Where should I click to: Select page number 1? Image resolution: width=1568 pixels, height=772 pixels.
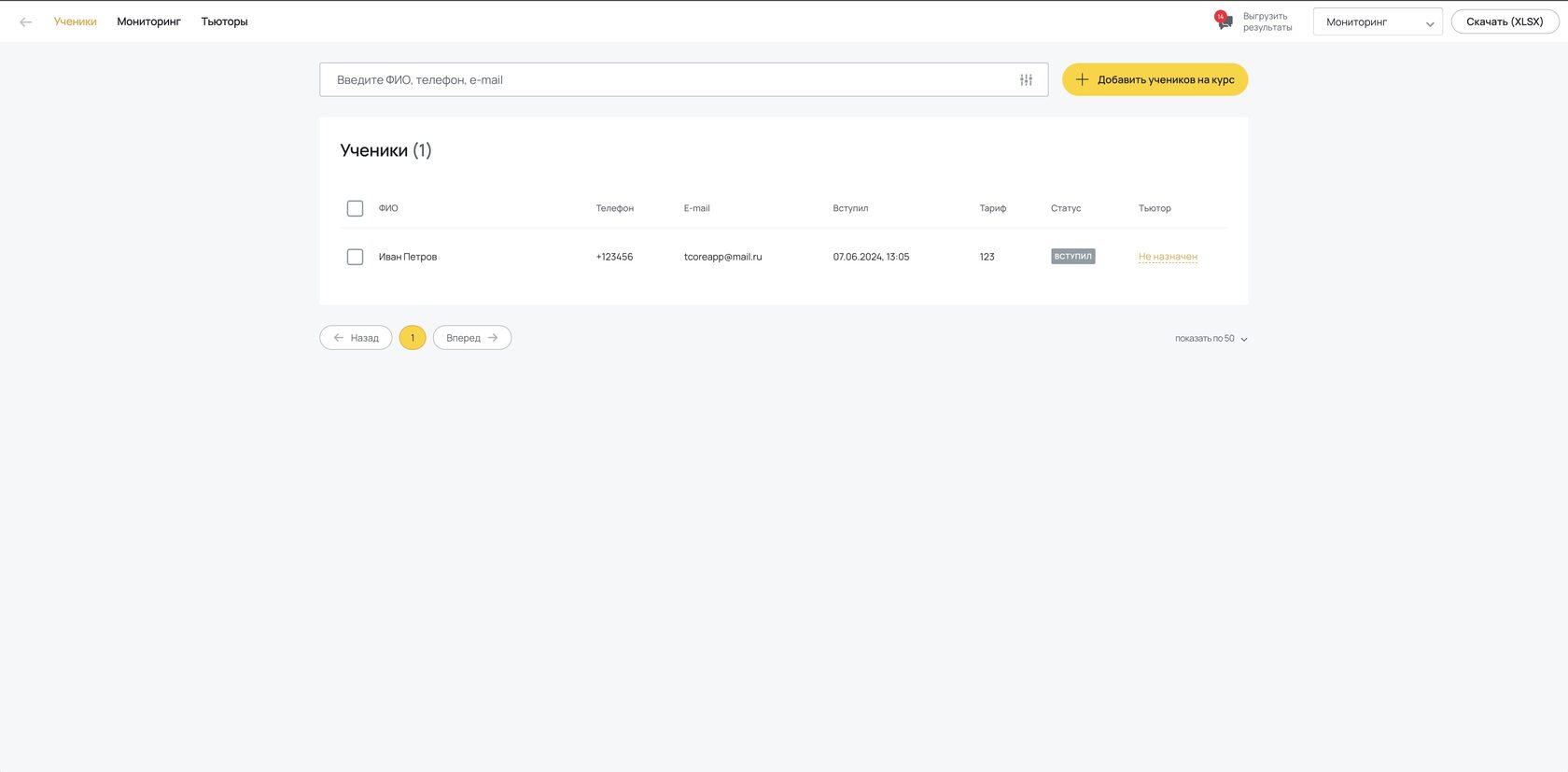pos(413,338)
